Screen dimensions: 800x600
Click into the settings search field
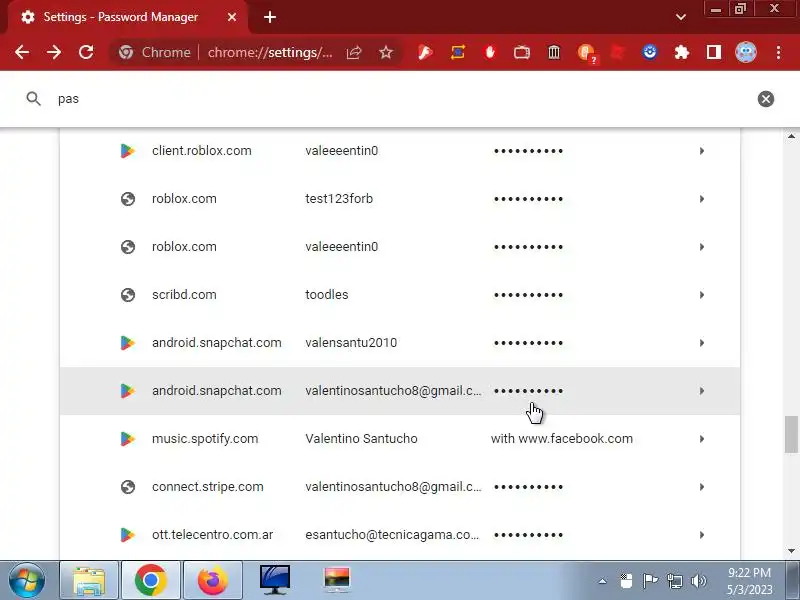[x=398, y=99]
